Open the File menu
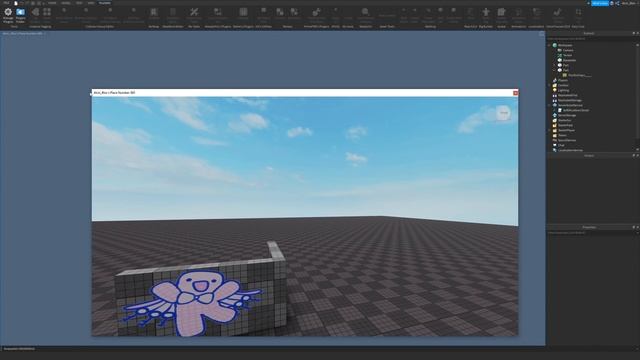The width and height of the screenshot is (640, 360). coord(6,3)
